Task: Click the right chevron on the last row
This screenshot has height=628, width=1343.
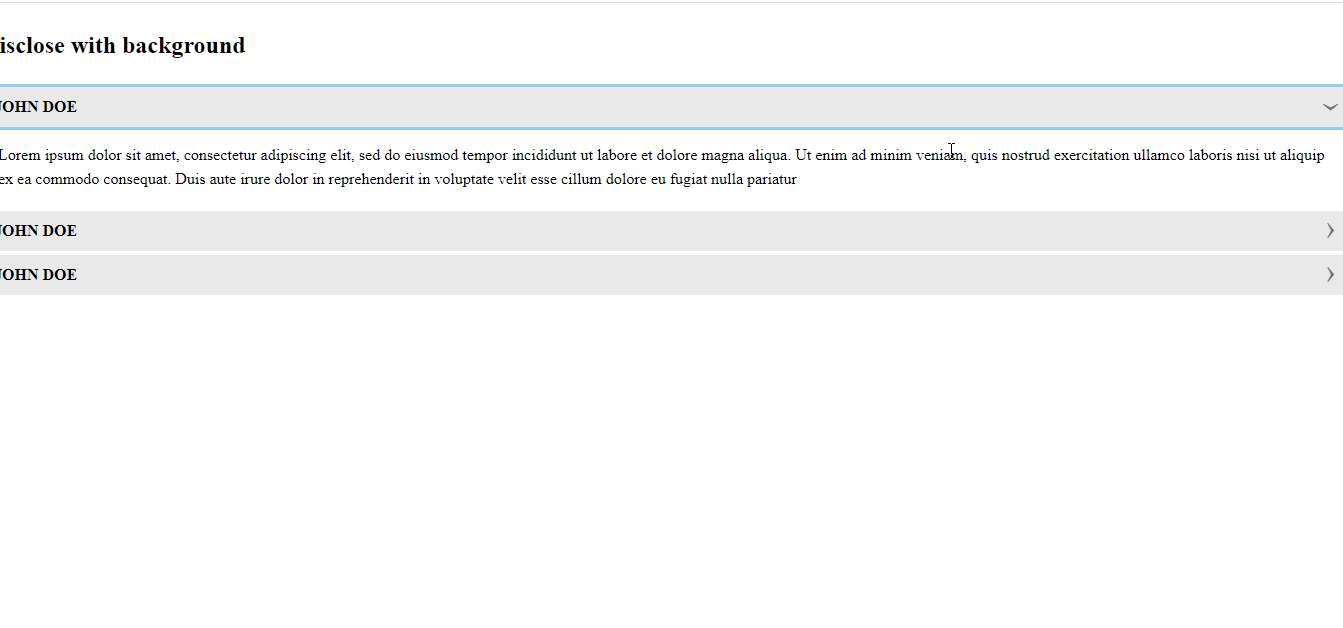Action: [x=1330, y=275]
